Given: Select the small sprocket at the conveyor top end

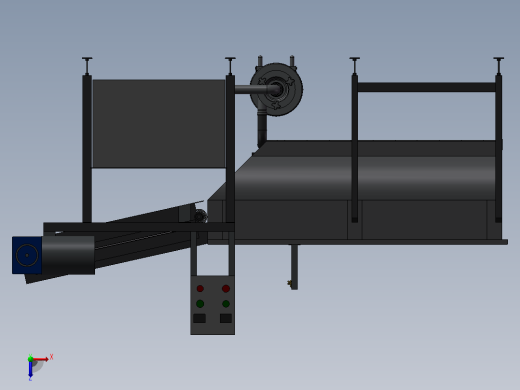Looking at the screenshot, I should 200,217.
